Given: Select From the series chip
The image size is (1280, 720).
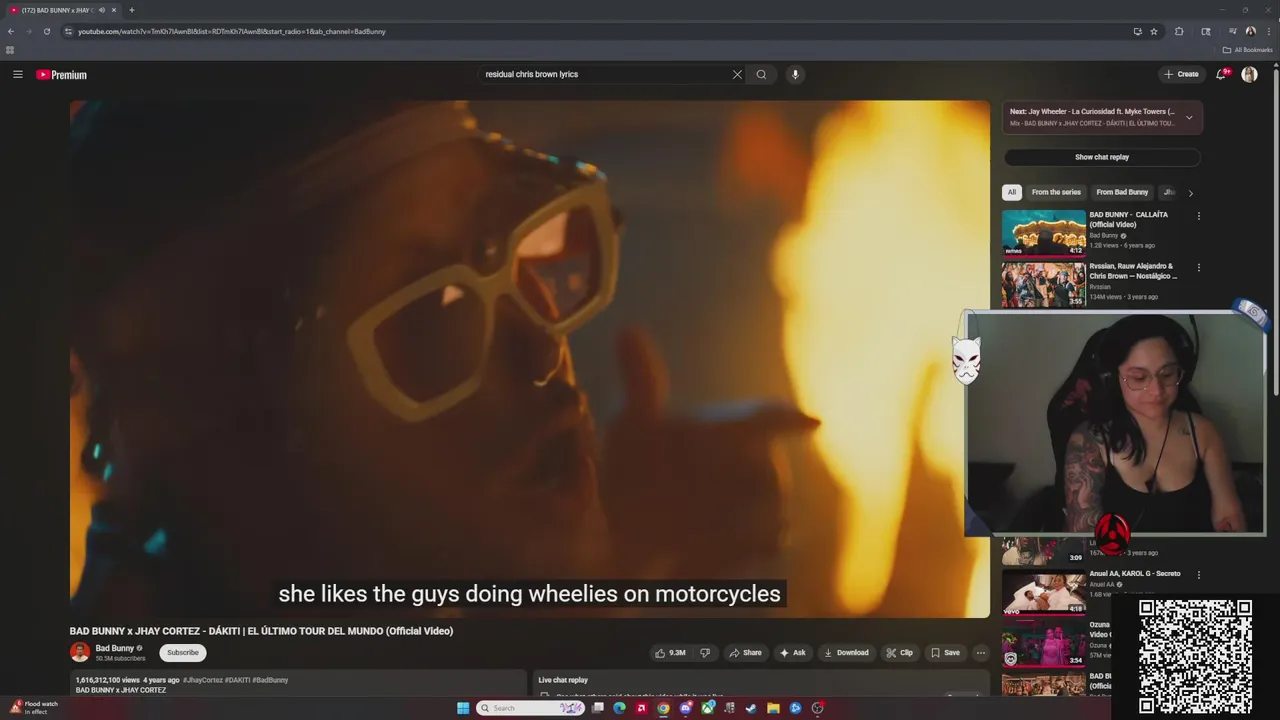Looking at the screenshot, I should (x=1056, y=192).
